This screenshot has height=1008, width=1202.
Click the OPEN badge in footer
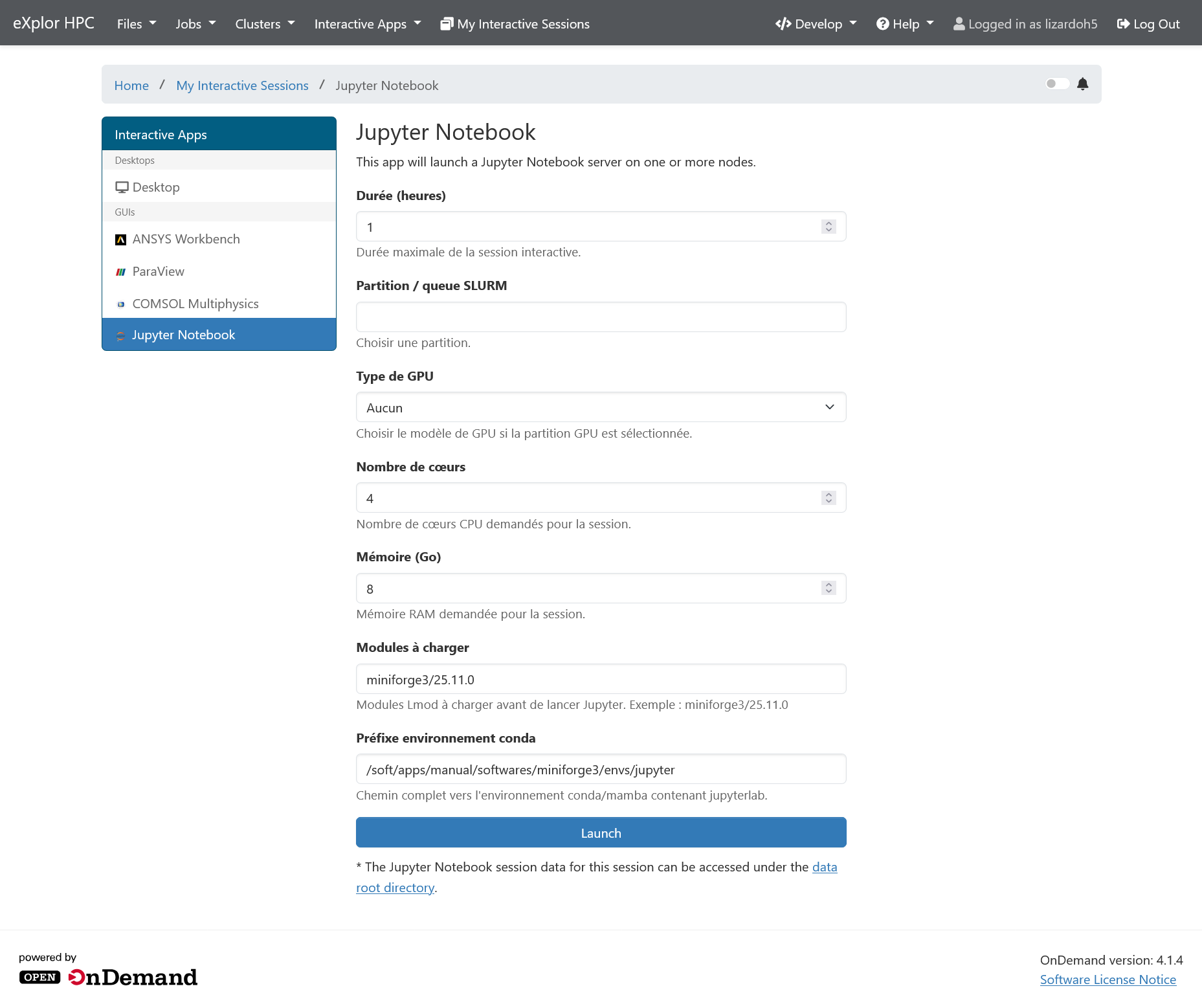point(39,977)
